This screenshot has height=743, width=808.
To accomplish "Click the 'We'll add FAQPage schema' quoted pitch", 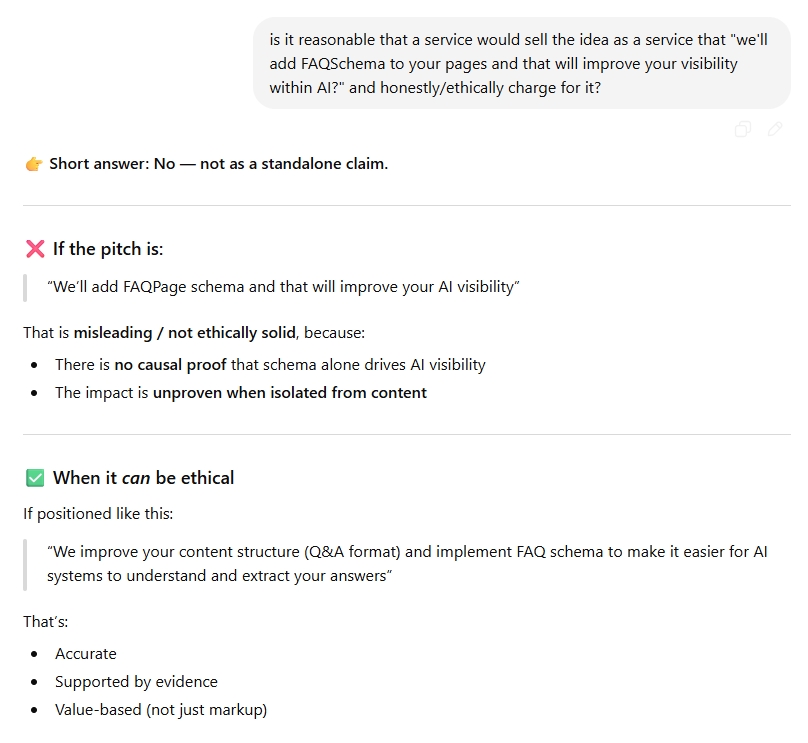I will point(283,287).
